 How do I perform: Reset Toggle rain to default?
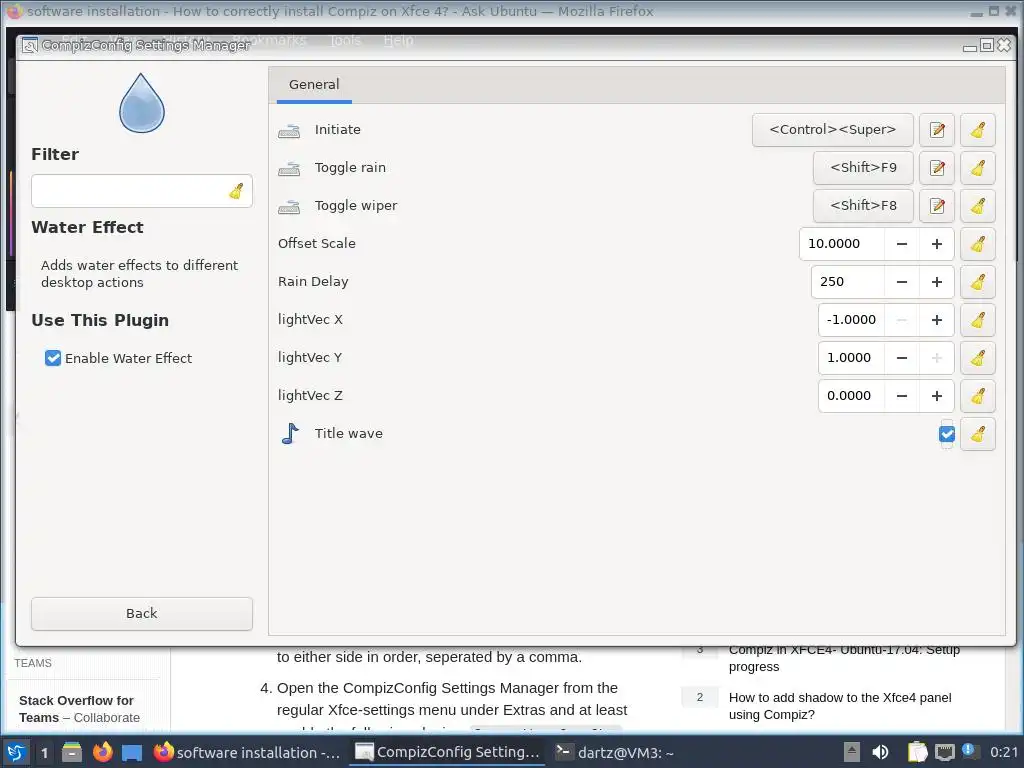(978, 168)
